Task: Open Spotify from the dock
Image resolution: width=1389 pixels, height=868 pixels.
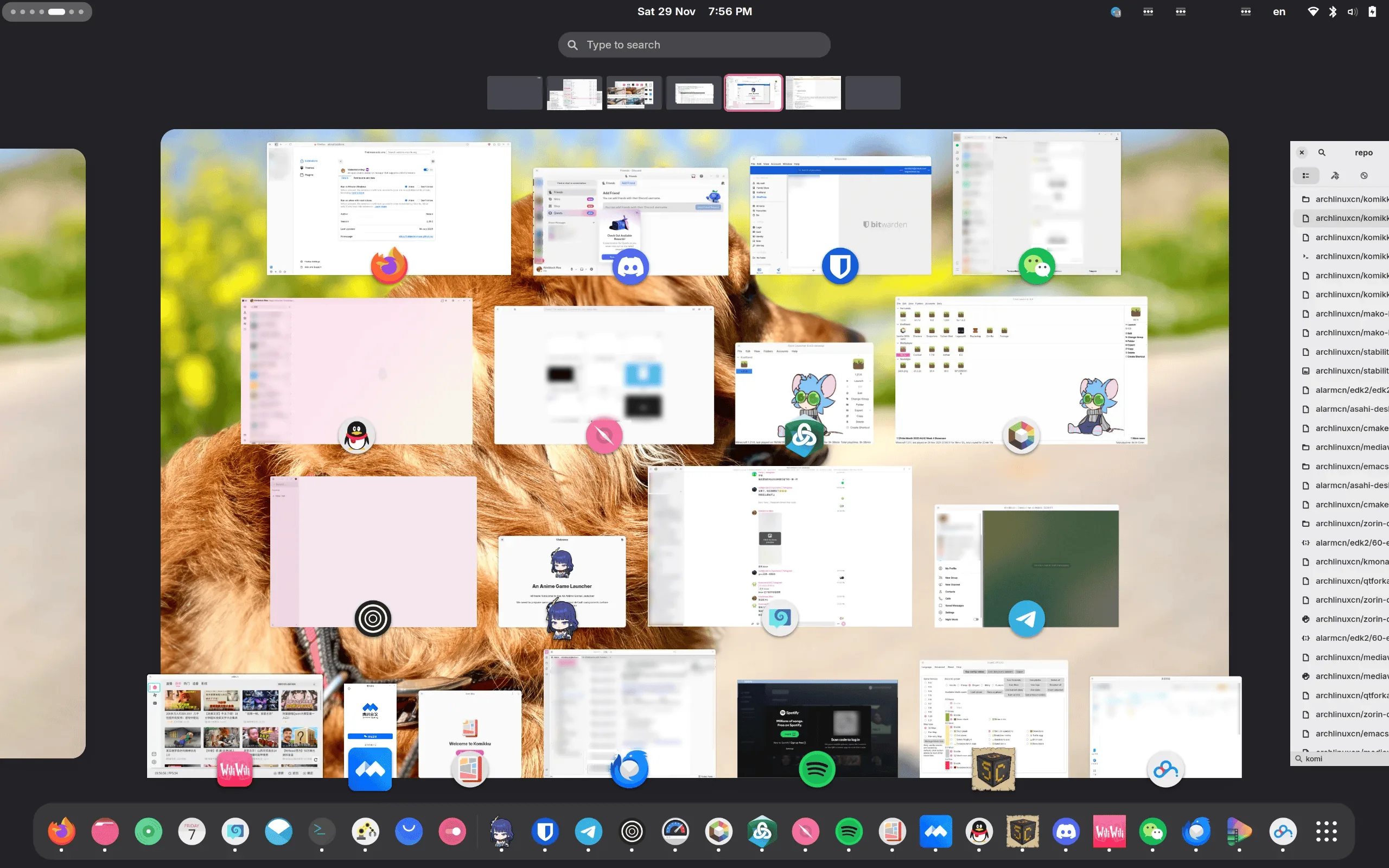Action: point(849,831)
